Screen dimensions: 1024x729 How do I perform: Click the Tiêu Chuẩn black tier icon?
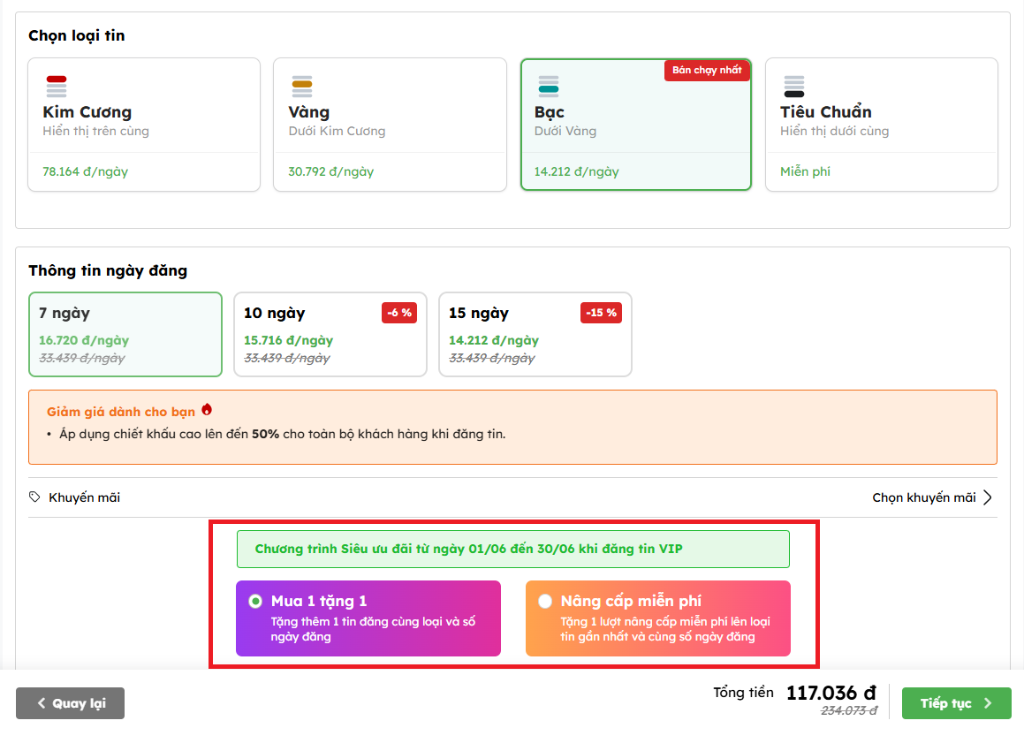tap(794, 86)
